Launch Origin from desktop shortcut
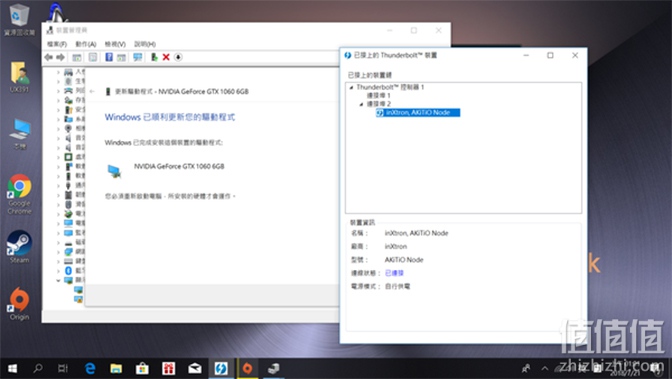The image size is (672, 379). pyautogui.click(x=19, y=304)
